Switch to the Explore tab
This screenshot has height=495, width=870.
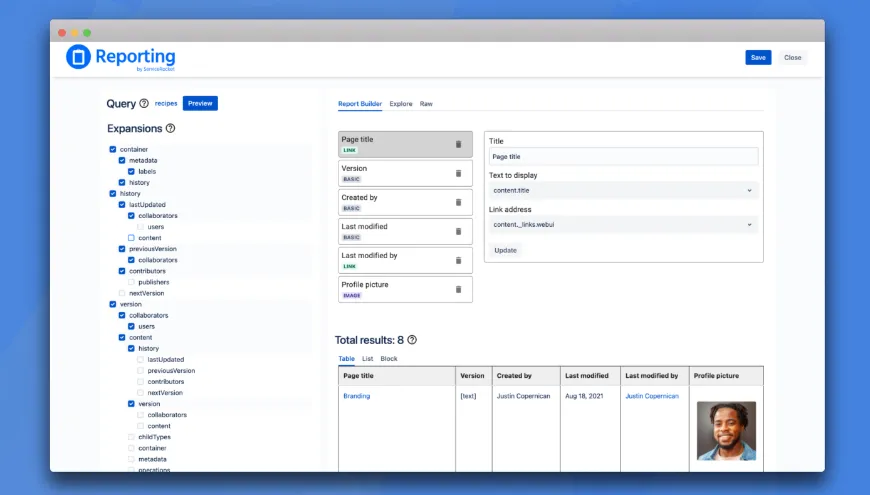point(400,104)
